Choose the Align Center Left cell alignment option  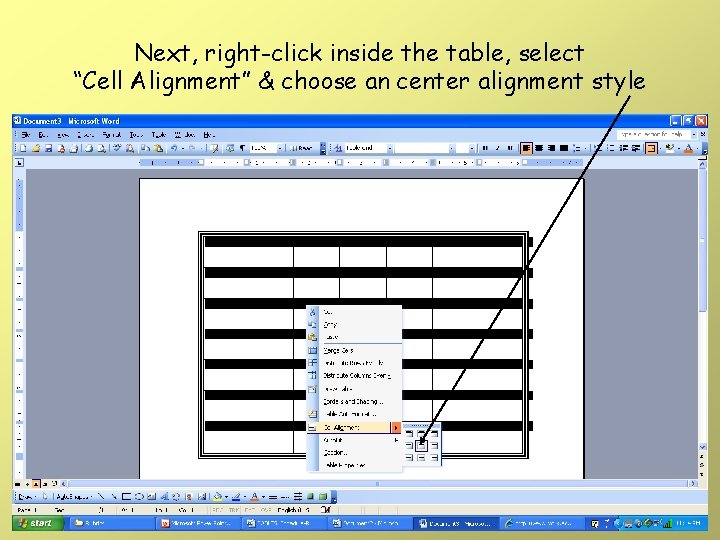pos(409,445)
